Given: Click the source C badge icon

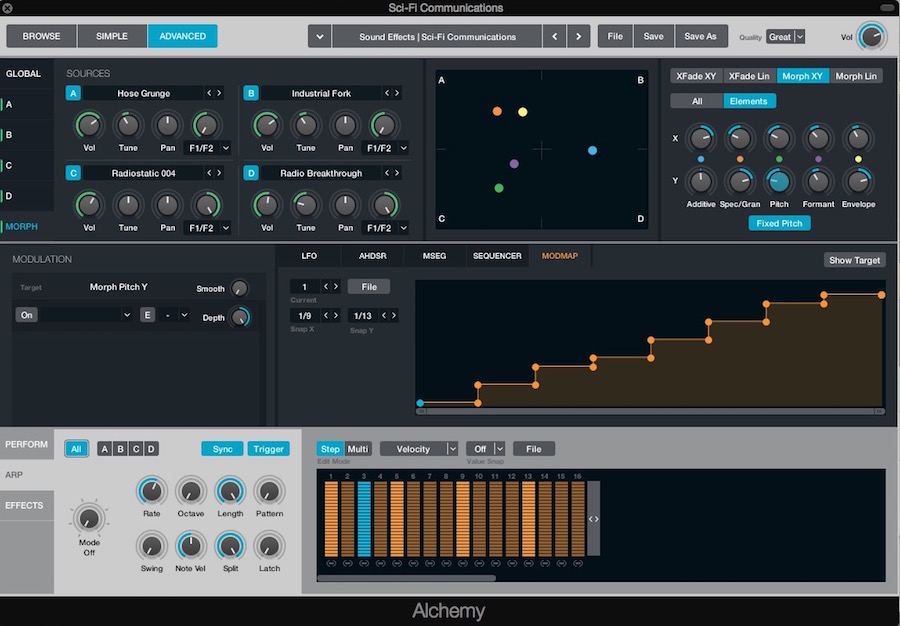Looking at the screenshot, I should pyautogui.click(x=73, y=173).
